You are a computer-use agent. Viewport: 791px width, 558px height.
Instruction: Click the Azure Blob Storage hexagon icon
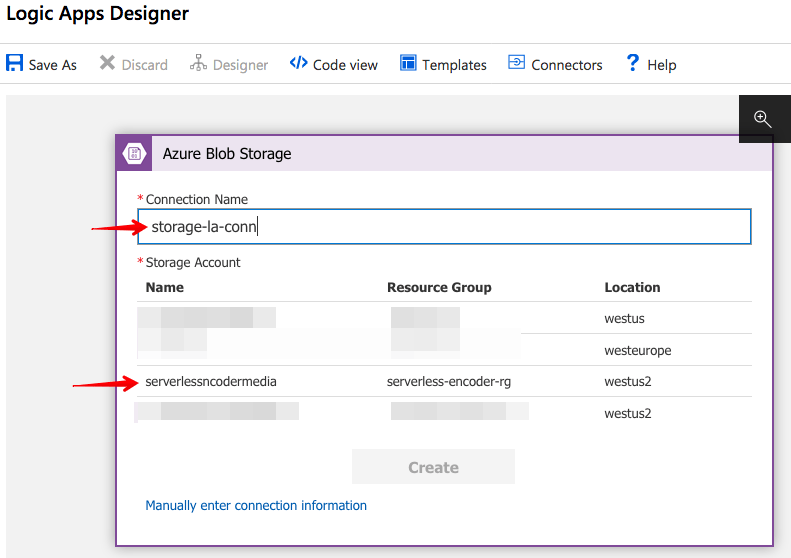(x=134, y=154)
